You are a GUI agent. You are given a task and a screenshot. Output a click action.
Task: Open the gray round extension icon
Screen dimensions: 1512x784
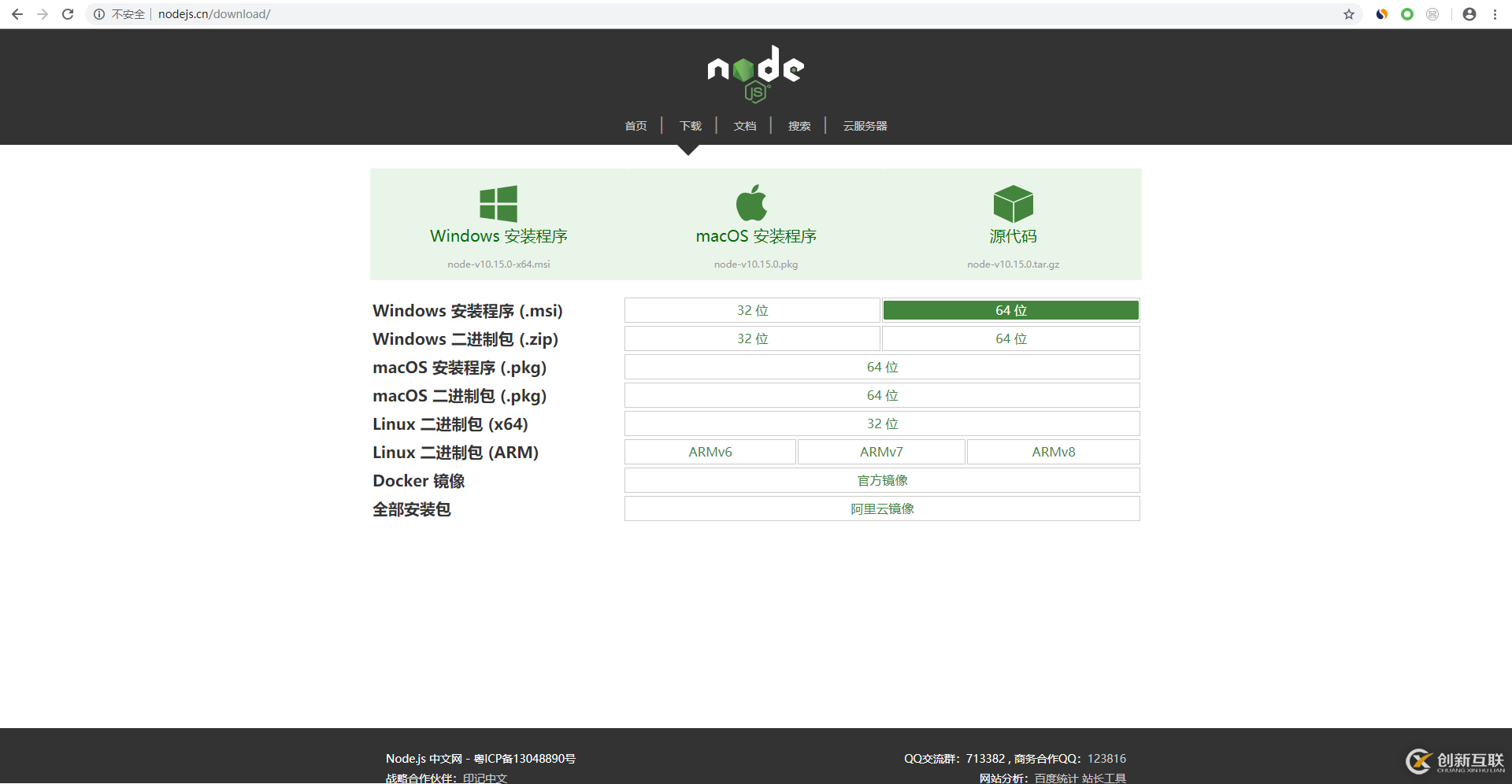(1432, 14)
